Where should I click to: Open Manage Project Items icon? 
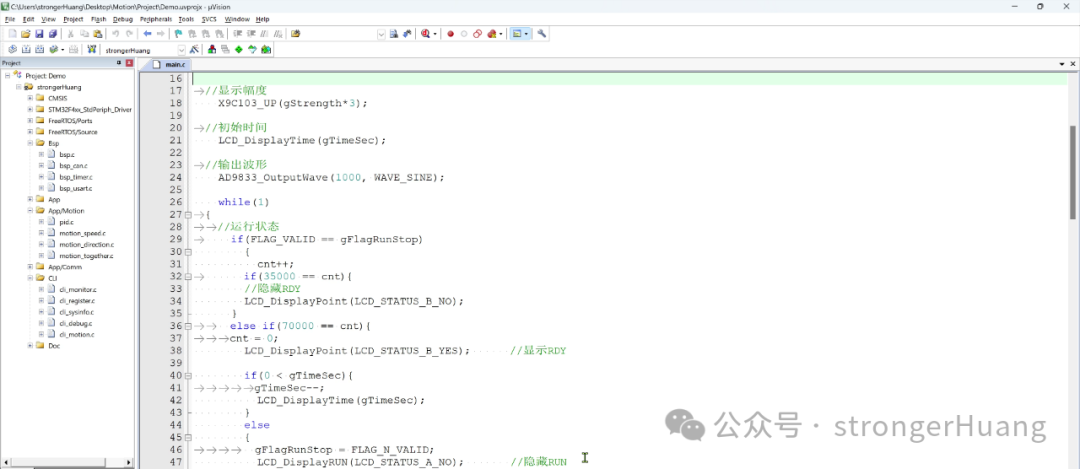click(211, 50)
